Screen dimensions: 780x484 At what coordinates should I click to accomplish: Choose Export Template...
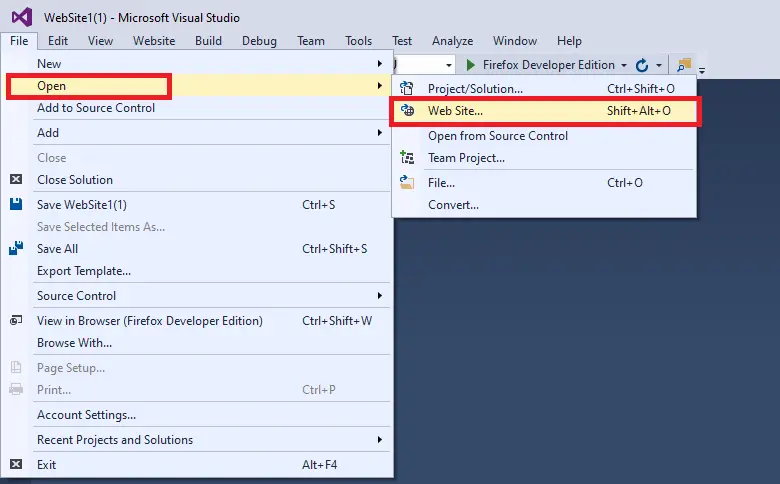click(x=197, y=271)
